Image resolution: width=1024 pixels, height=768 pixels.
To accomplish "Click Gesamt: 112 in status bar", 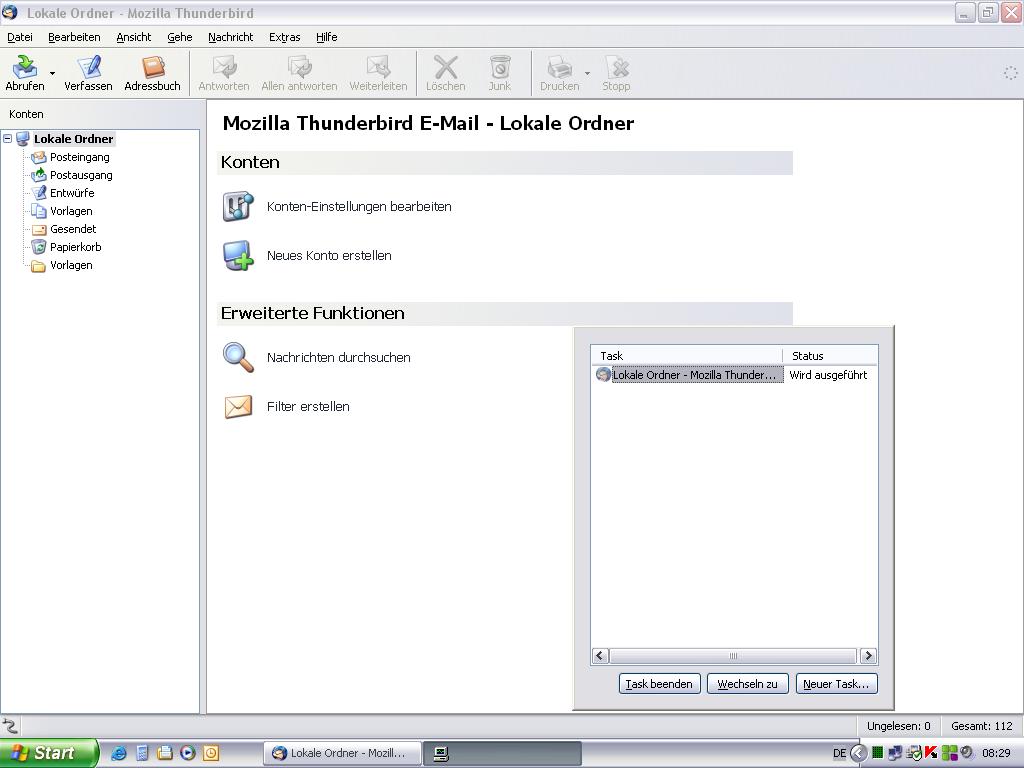I will point(982,726).
